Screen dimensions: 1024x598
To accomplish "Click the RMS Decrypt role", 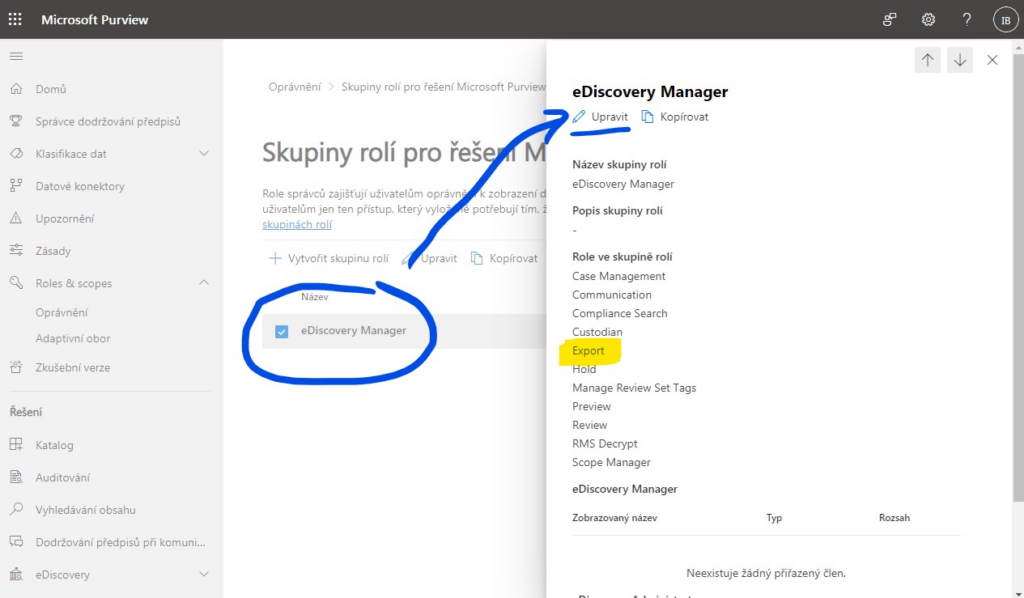I will pyautogui.click(x=605, y=444).
